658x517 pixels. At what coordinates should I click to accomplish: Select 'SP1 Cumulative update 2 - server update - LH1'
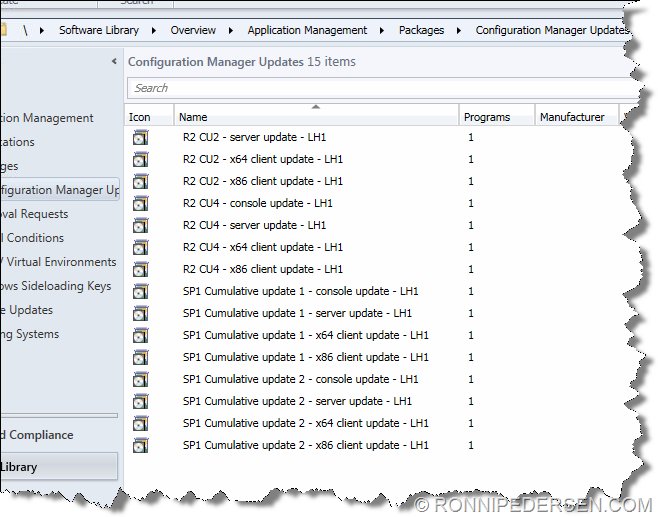point(297,401)
